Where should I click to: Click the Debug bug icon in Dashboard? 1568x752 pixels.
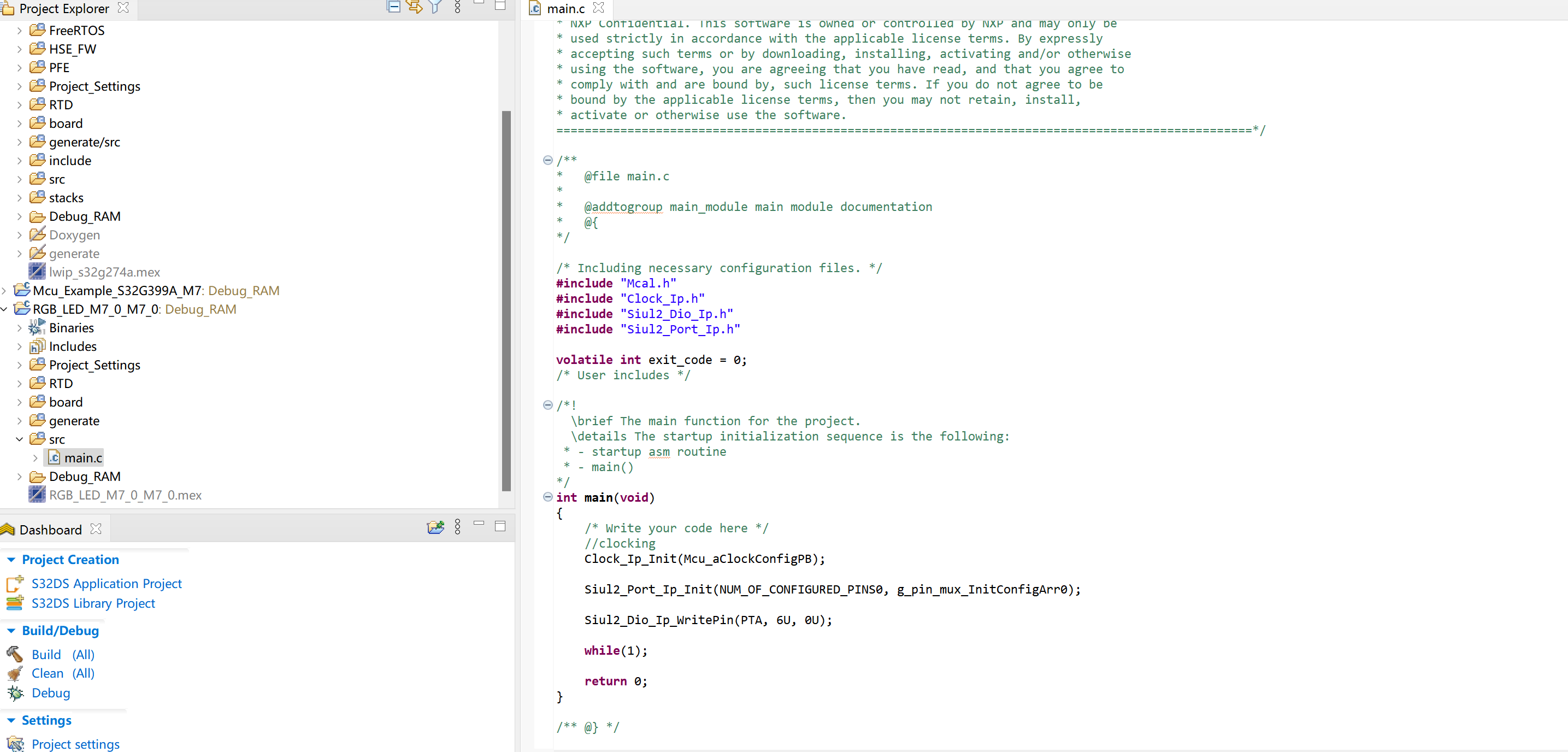click(15, 693)
